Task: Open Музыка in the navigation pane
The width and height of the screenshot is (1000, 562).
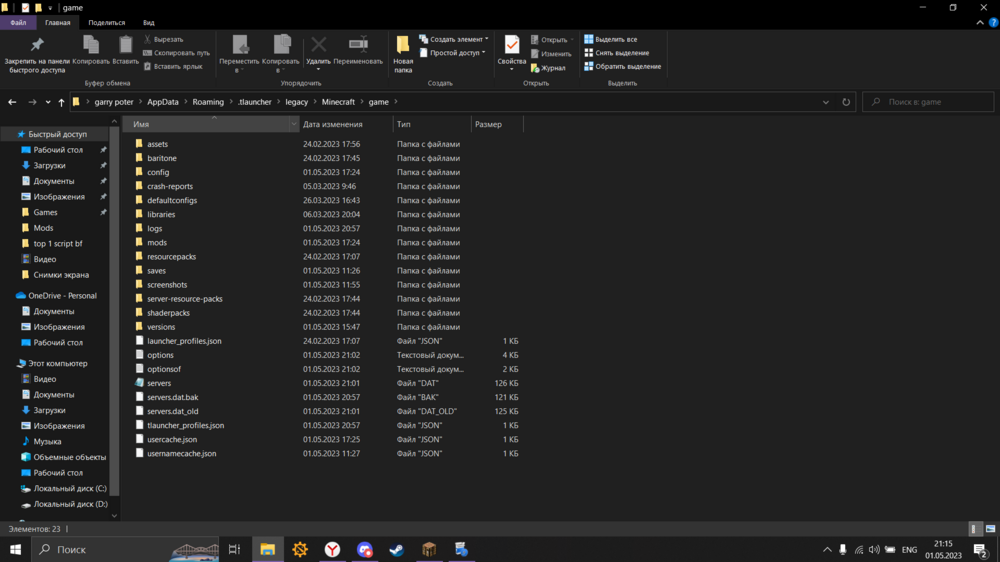Action: (x=47, y=441)
